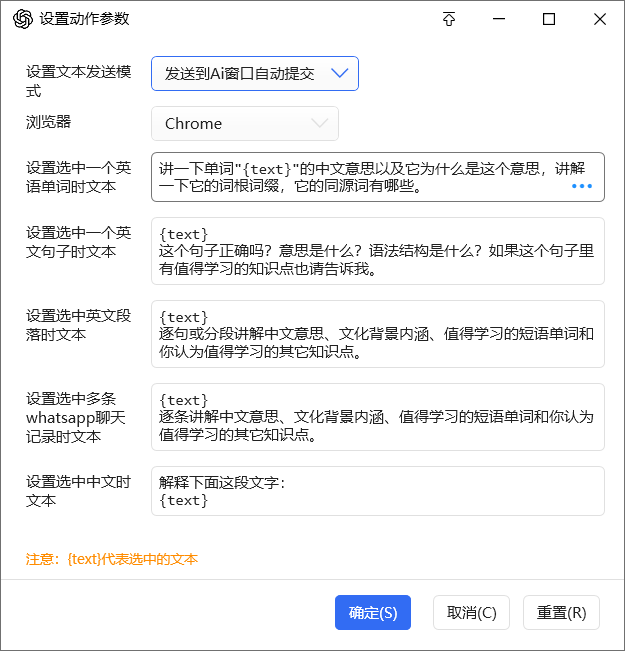Click the 设置文本发送模式 combo box text
This screenshot has height=651, width=625.
tap(239, 73)
